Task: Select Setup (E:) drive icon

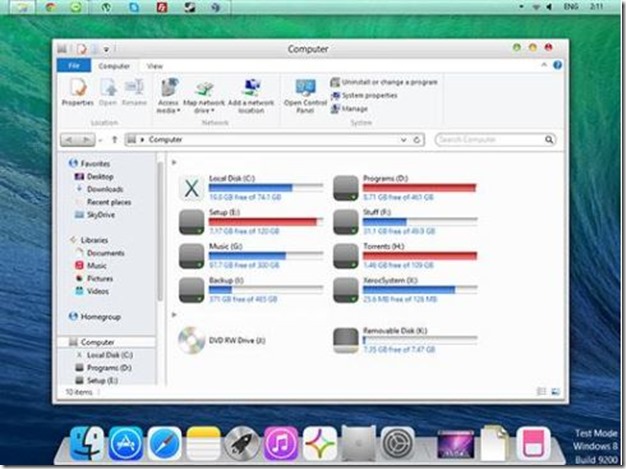Action: pyautogui.click(x=192, y=222)
